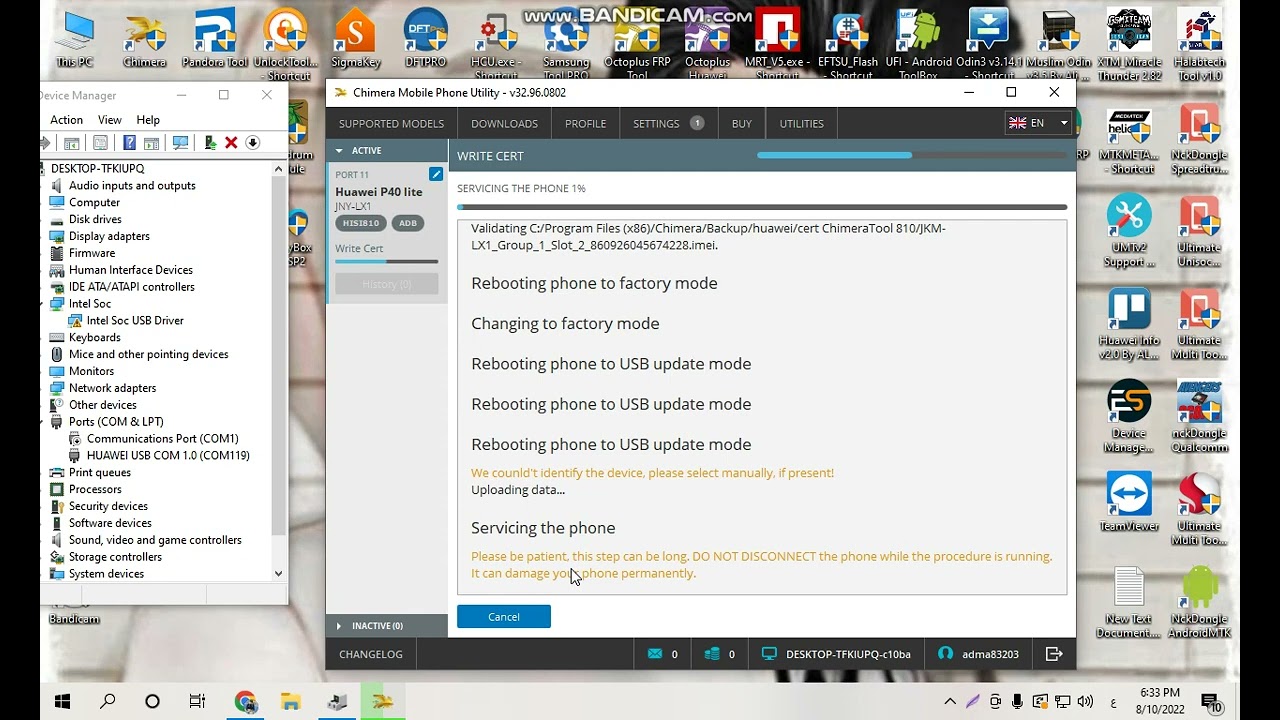1280x720 pixels.
Task: Click Chimera desktop shortcut icon
Action: coord(145,39)
